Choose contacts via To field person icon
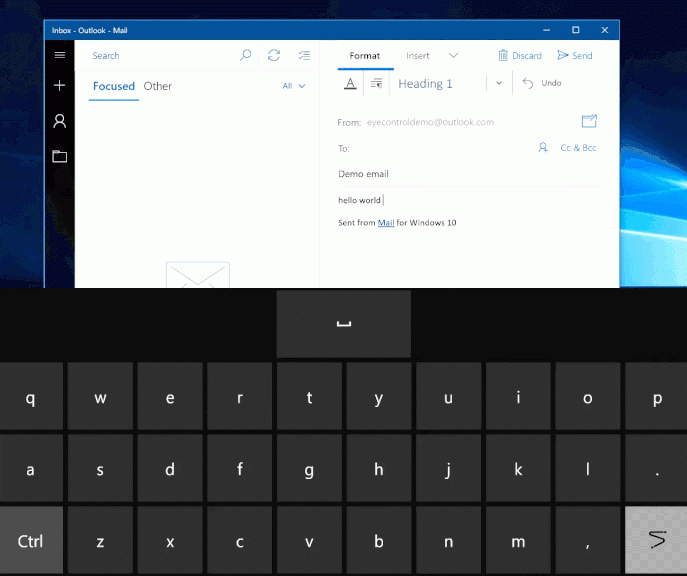Image resolution: width=687 pixels, height=576 pixels. click(543, 147)
